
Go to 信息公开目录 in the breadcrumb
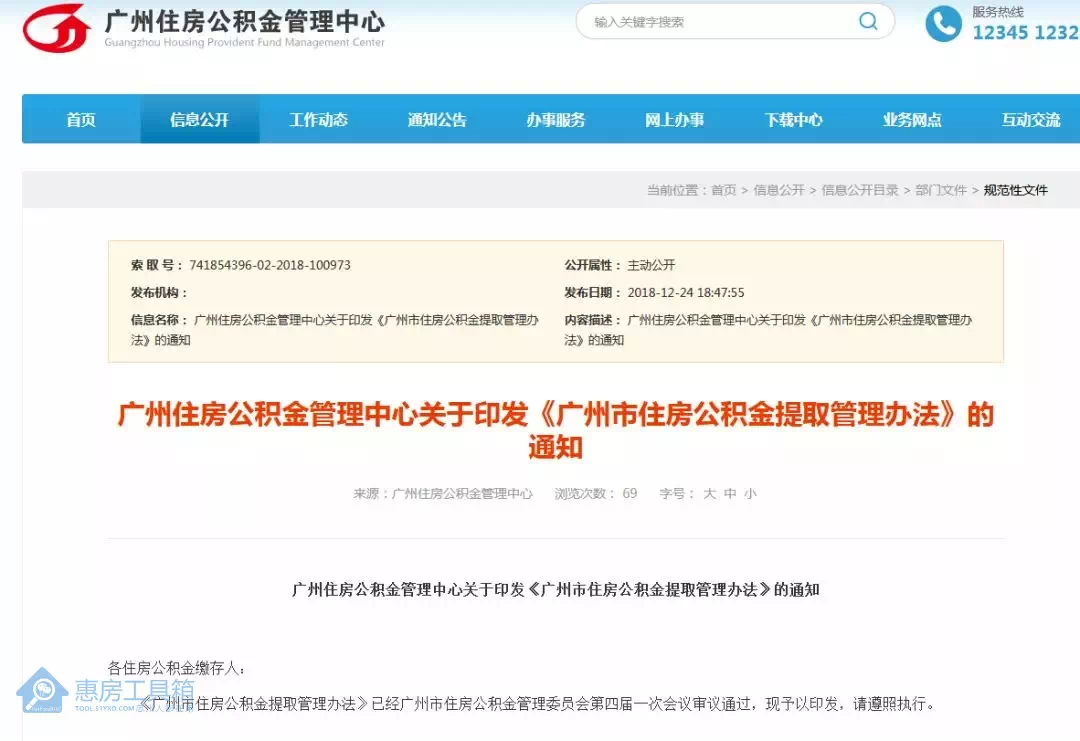point(860,190)
